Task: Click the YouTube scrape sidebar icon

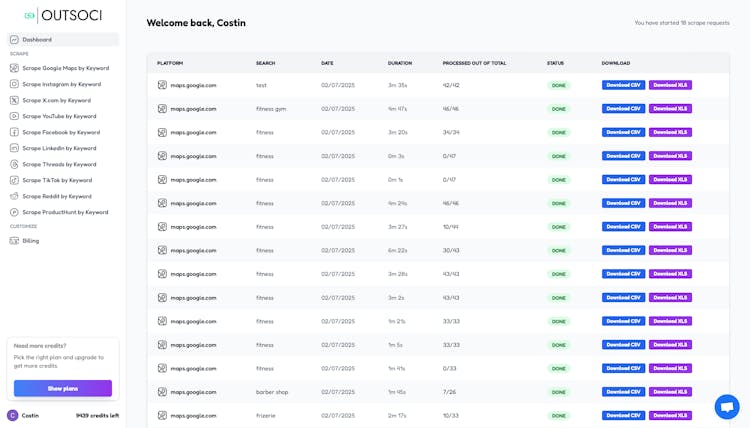Action: click(14, 116)
